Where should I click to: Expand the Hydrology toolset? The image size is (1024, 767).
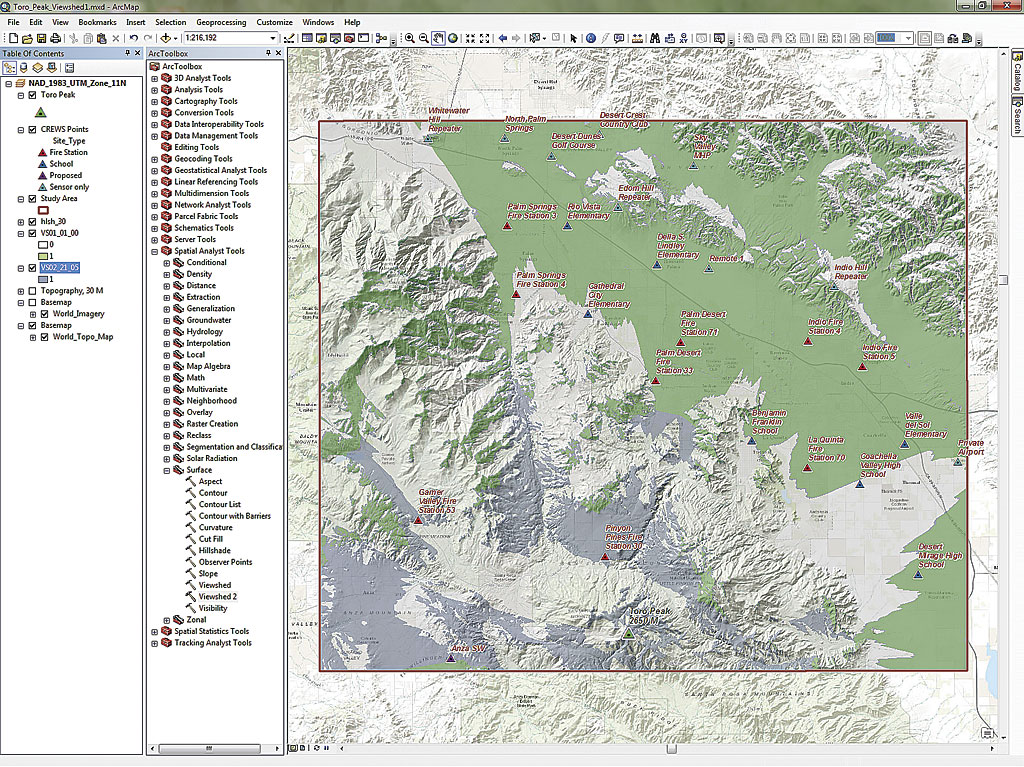pos(167,332)
